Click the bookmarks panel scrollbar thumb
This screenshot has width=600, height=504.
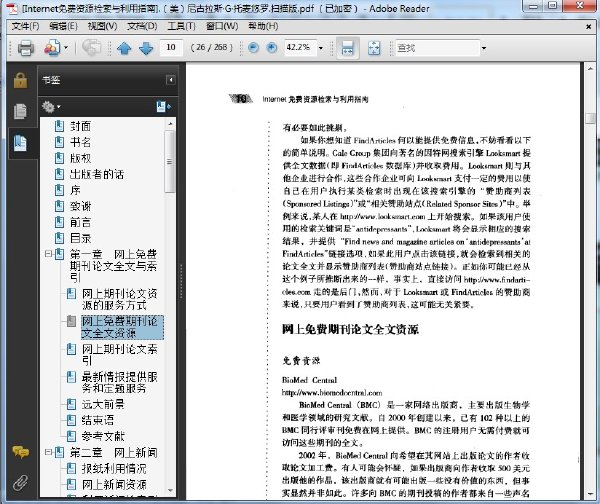170,161
